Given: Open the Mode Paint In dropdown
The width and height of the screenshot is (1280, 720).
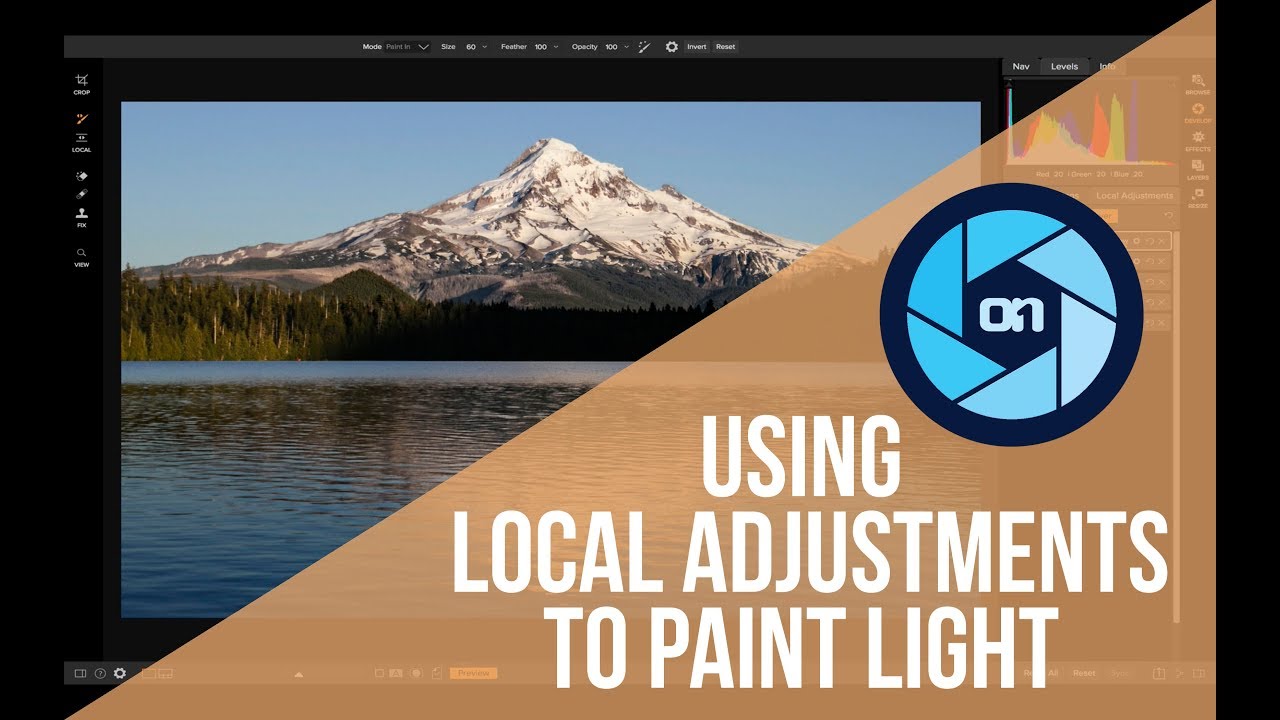Looking at the screenshot, I should point(408,47).
